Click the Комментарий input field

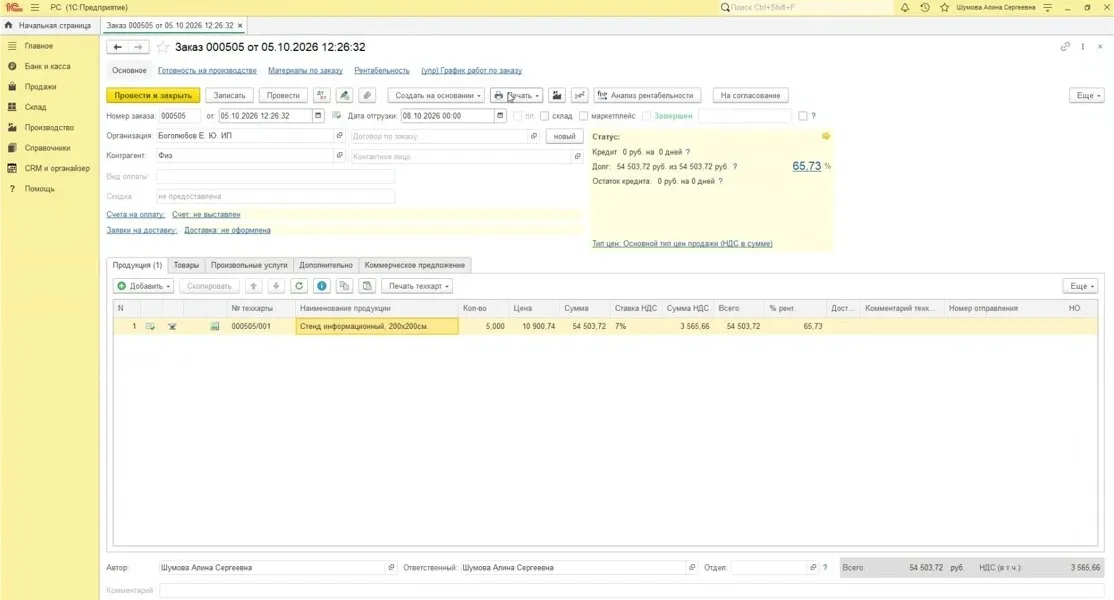pyautogui.click(x=632, y=590)
